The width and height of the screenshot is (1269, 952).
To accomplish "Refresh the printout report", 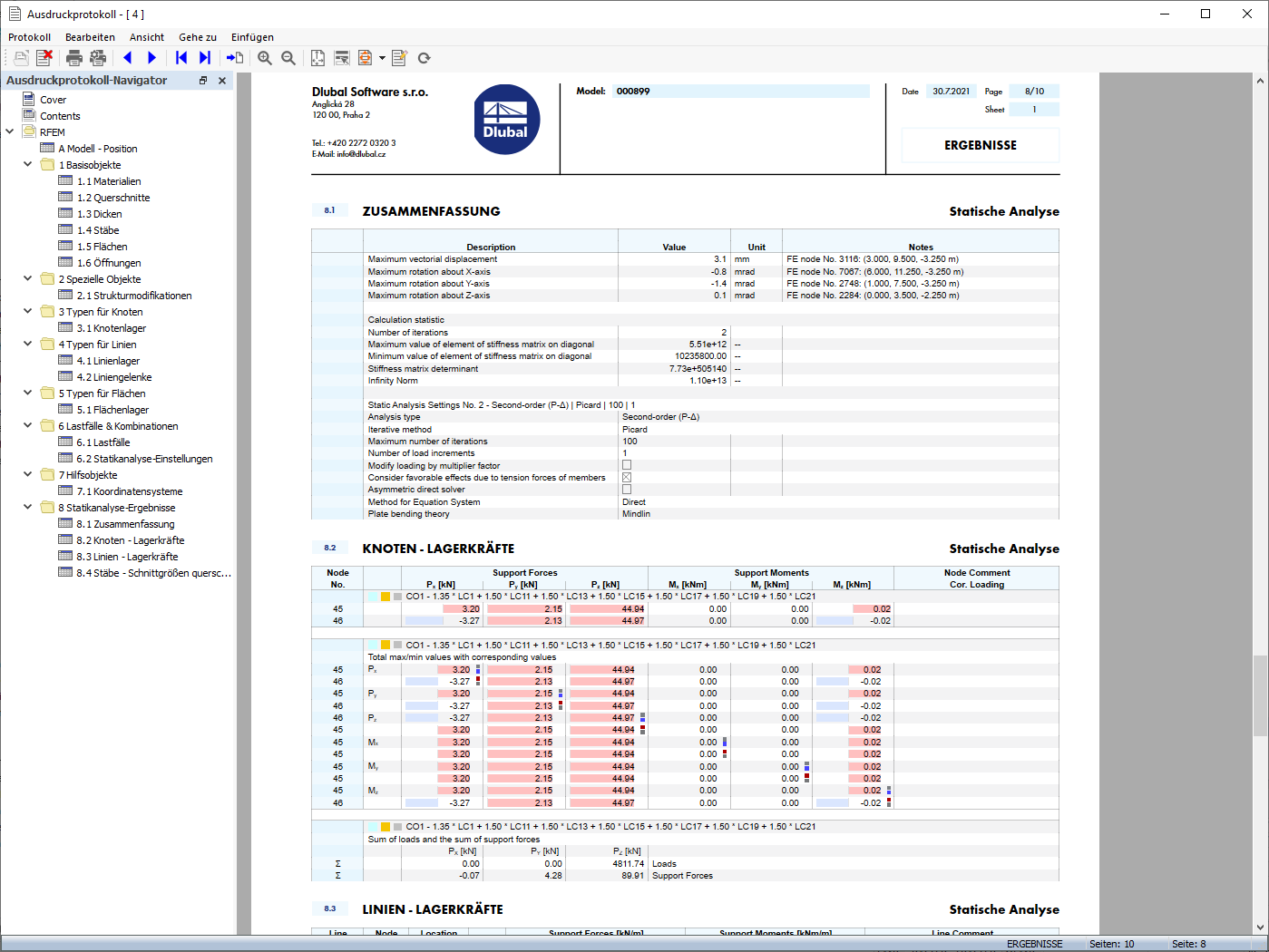I will [424, 58].
